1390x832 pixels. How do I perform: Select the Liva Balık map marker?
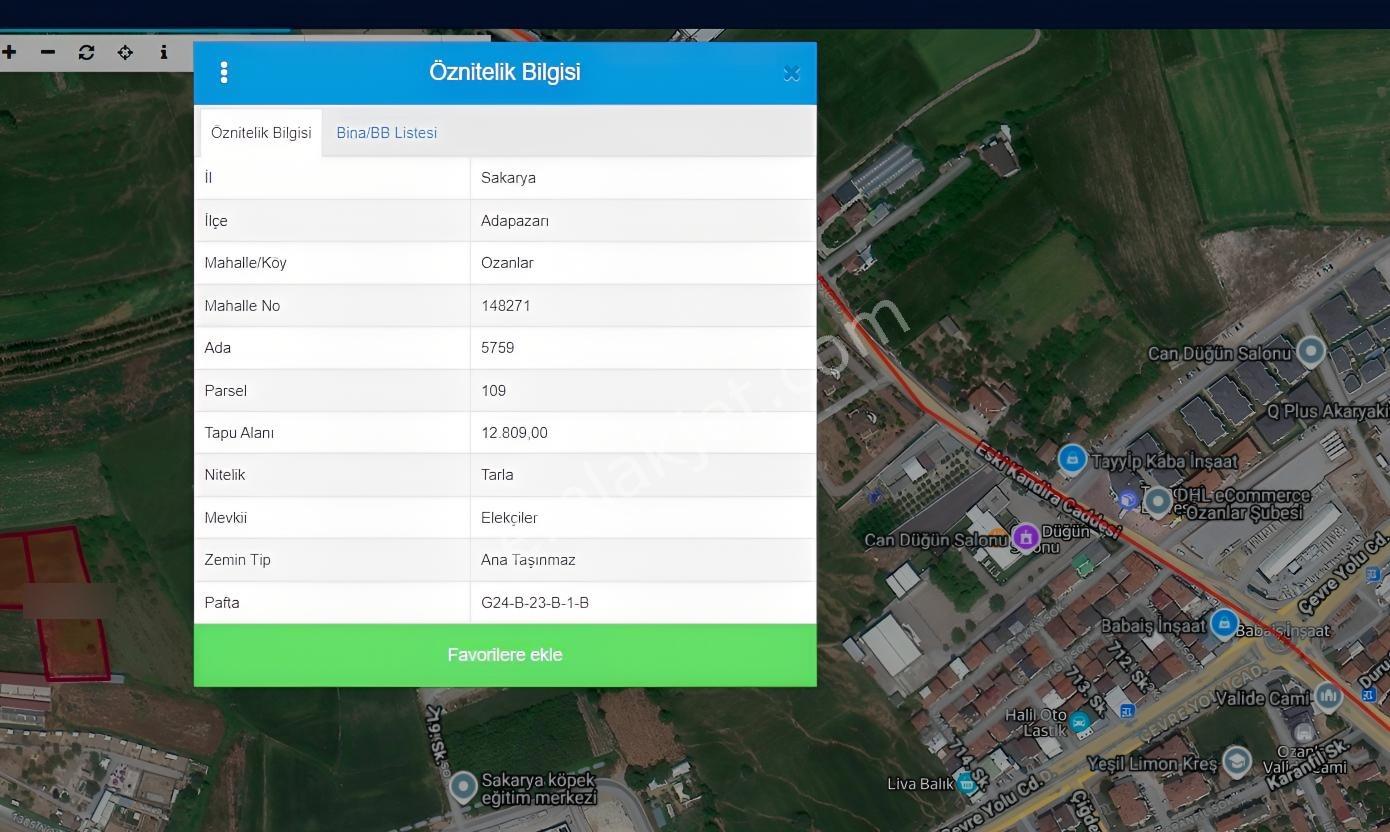pyautogui.click(x=966, y=784)
